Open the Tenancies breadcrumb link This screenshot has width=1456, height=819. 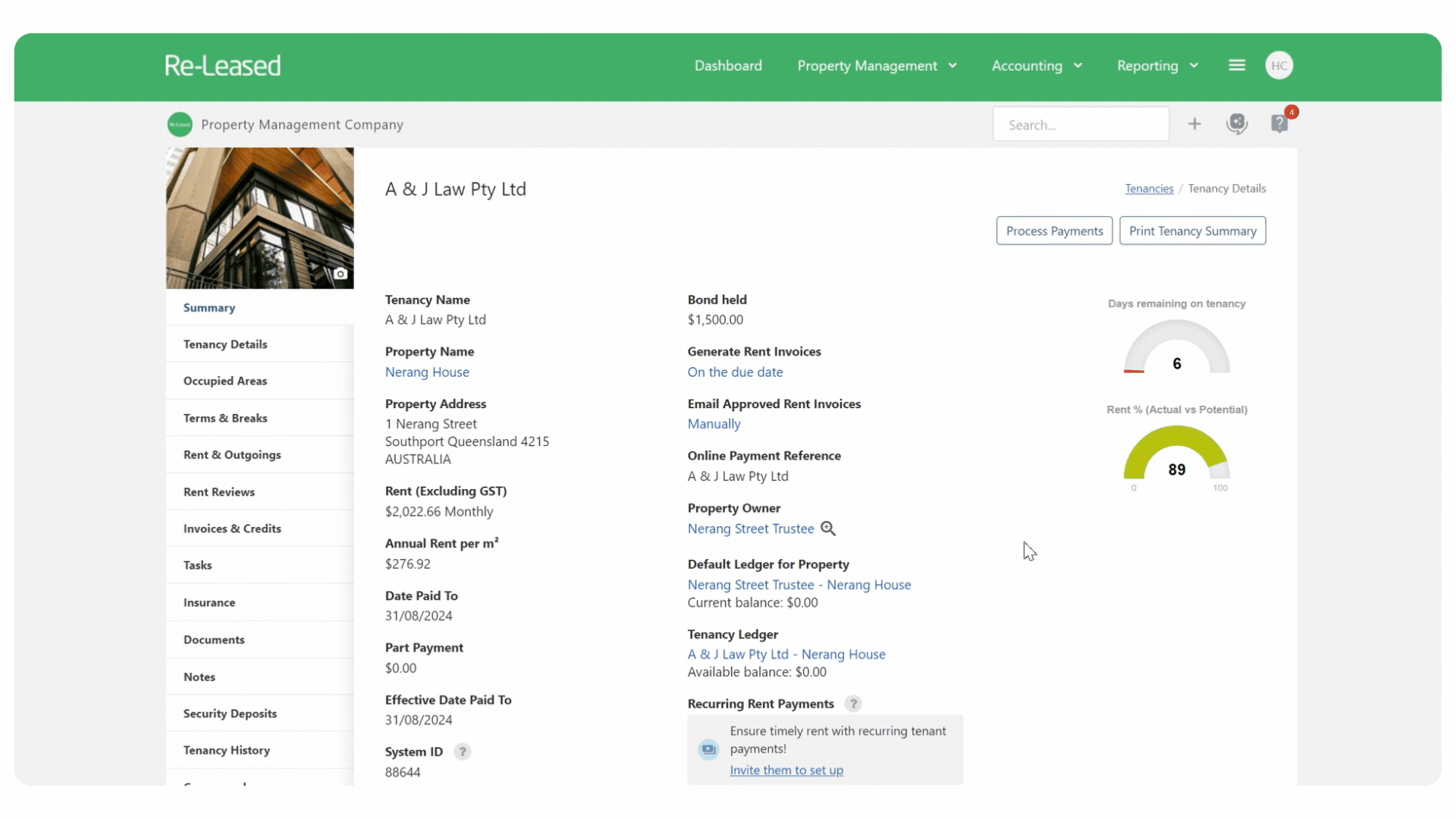1149,188
